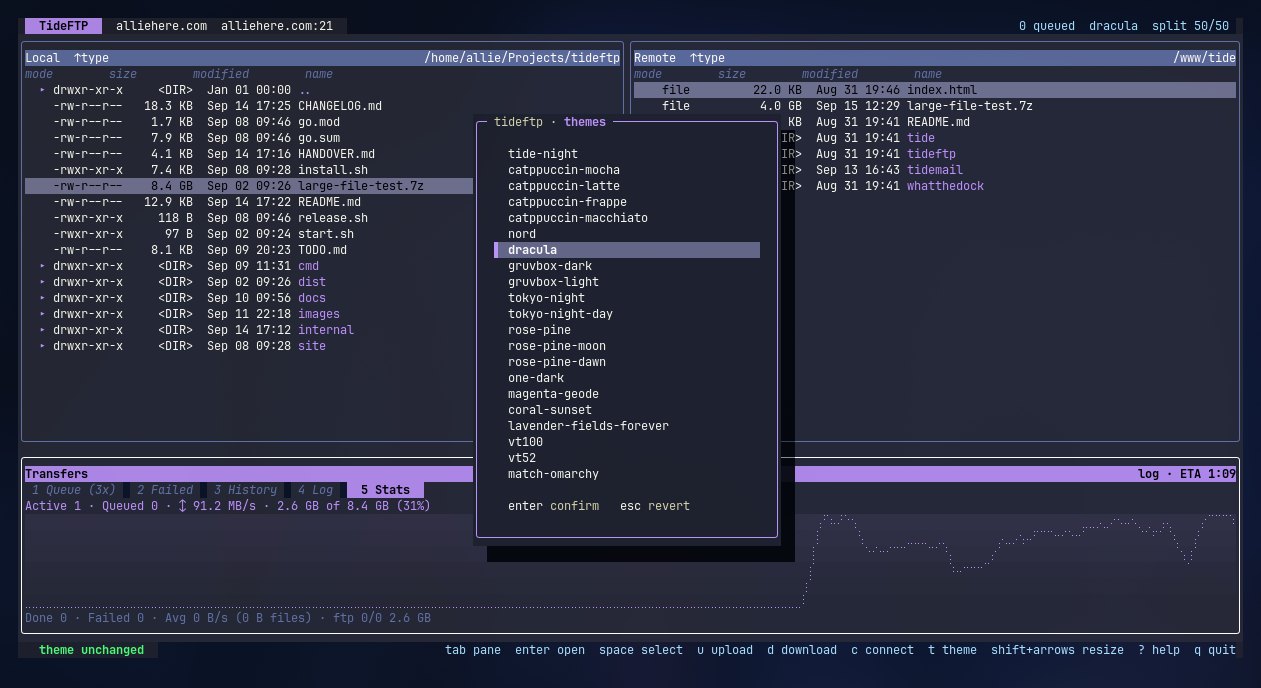Click the enter open shortcut hint
Viewport: 1261px width, 688px height.
click(550, 650)
